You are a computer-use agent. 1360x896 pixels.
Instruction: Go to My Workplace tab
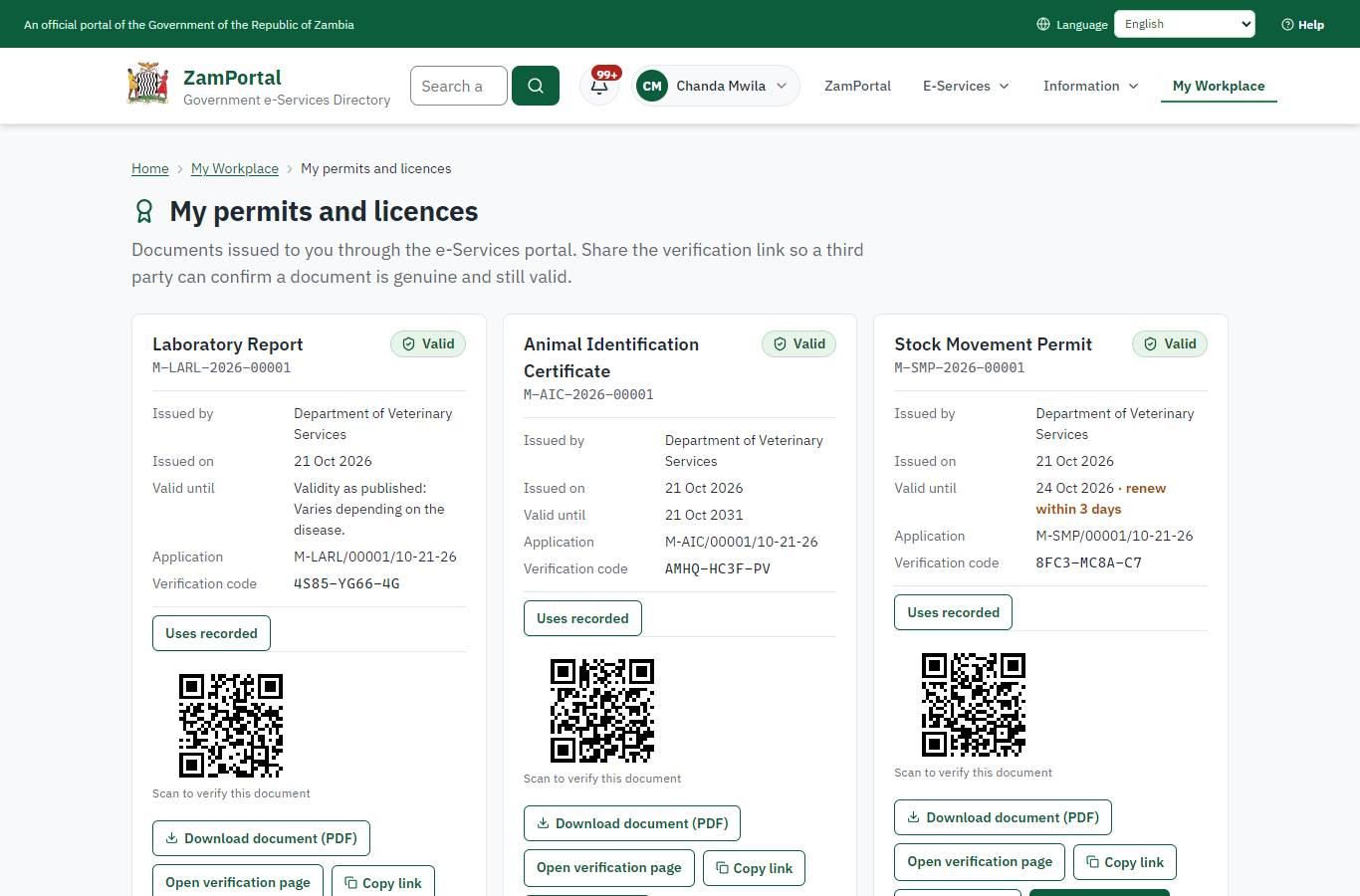coord(1219,86)
